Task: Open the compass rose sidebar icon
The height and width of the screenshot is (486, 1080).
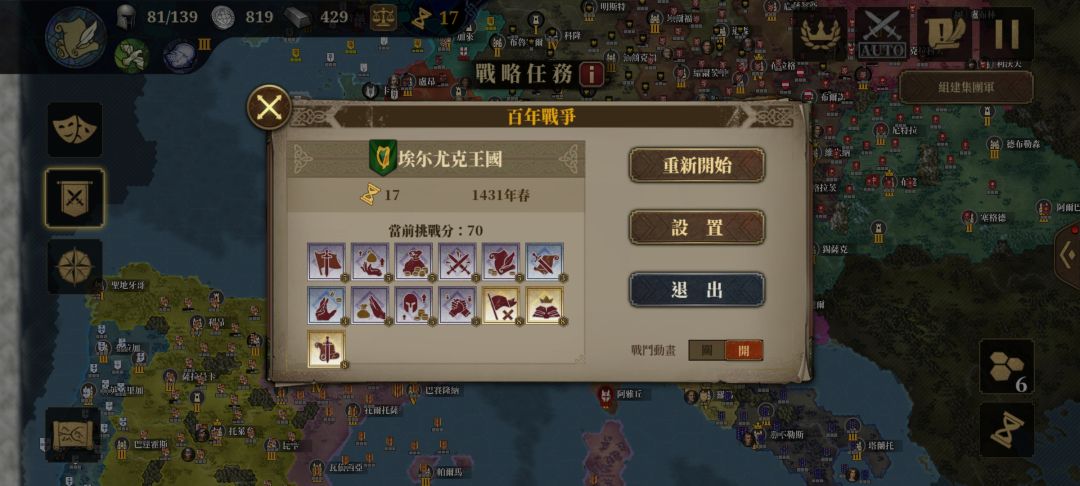Action: click(x=75, y=266)
